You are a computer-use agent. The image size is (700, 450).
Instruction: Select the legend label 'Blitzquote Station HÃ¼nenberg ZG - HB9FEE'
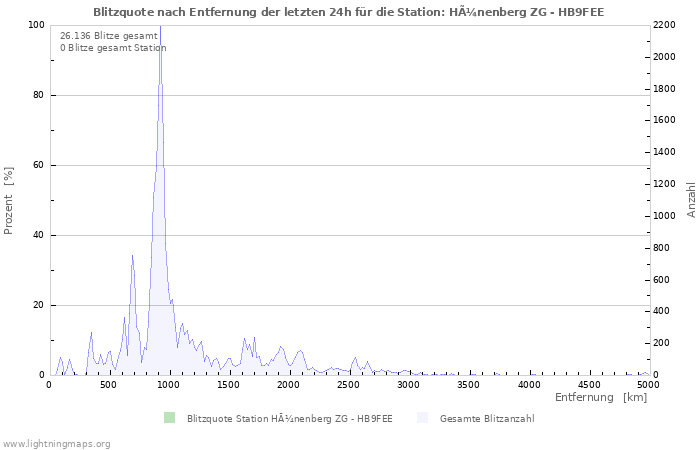(x=290, y=419)
